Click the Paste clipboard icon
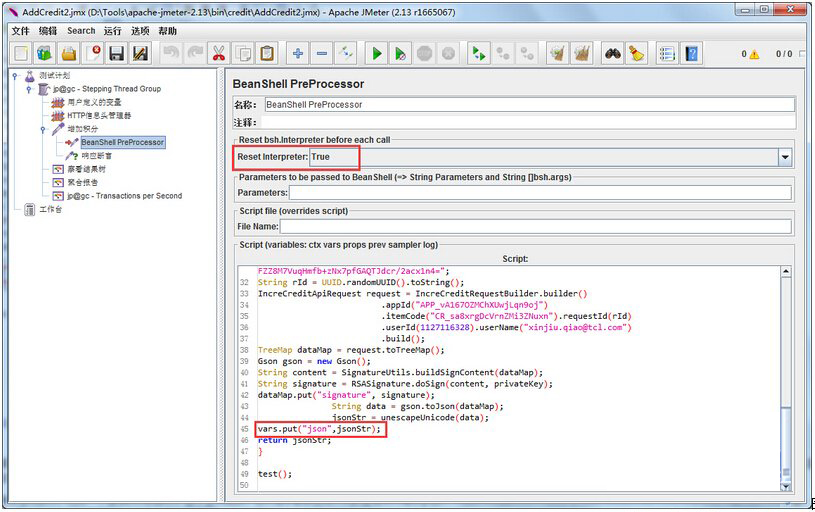815x512 pixels. 267,53
